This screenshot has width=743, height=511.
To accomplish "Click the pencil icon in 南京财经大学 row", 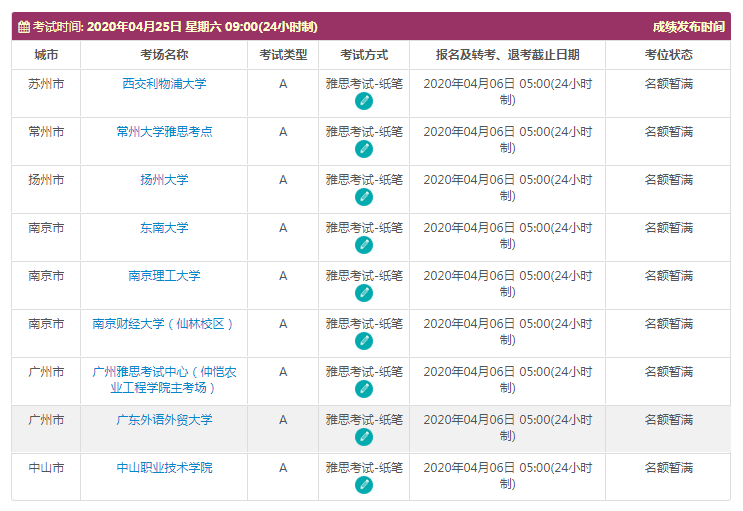I will click(364, 341).
